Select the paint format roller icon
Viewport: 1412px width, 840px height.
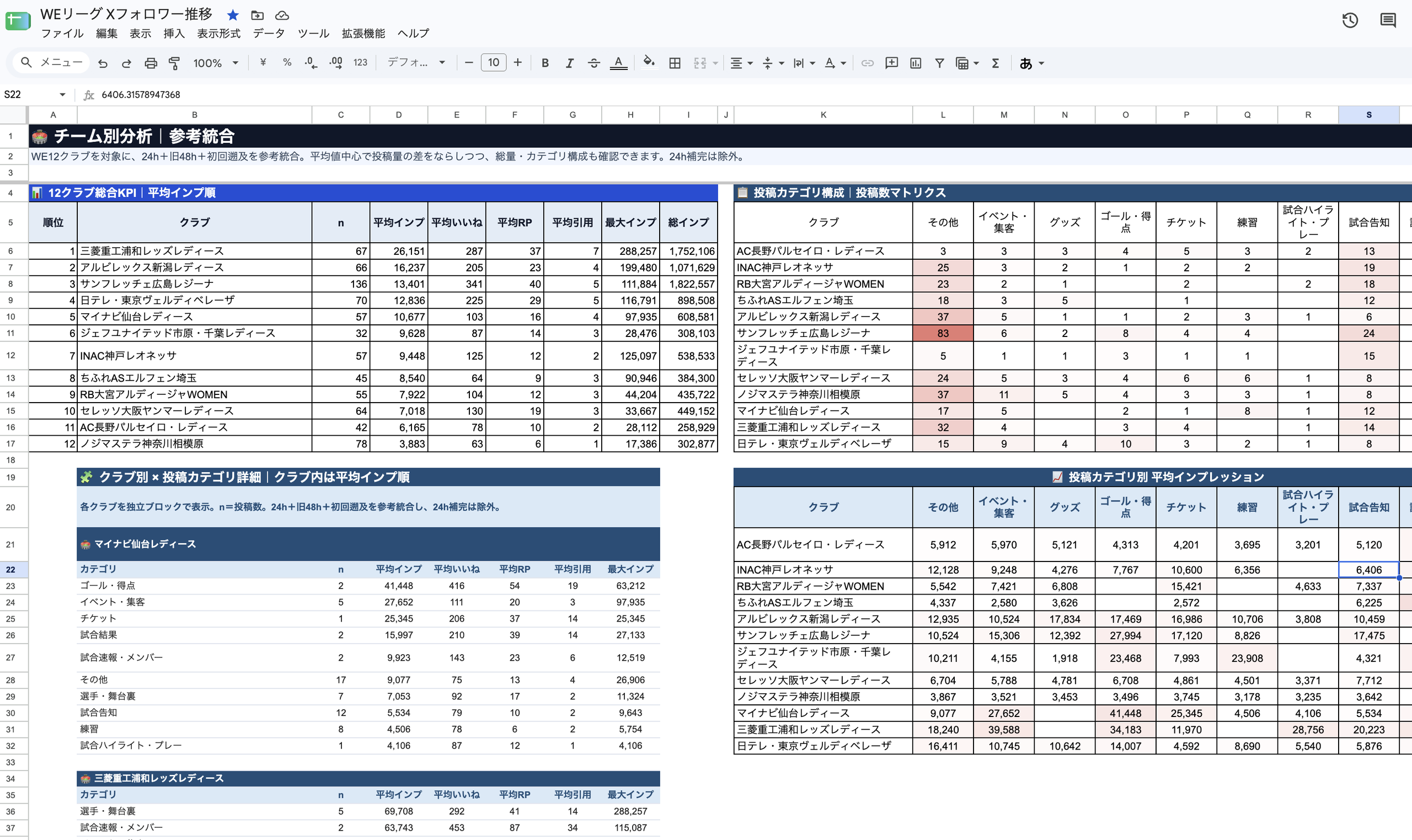point(174,63)
